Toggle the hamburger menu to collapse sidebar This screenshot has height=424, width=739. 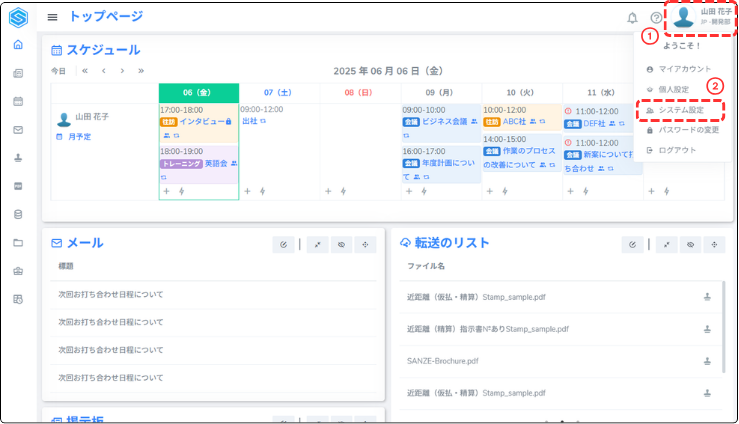click(52, 17)
